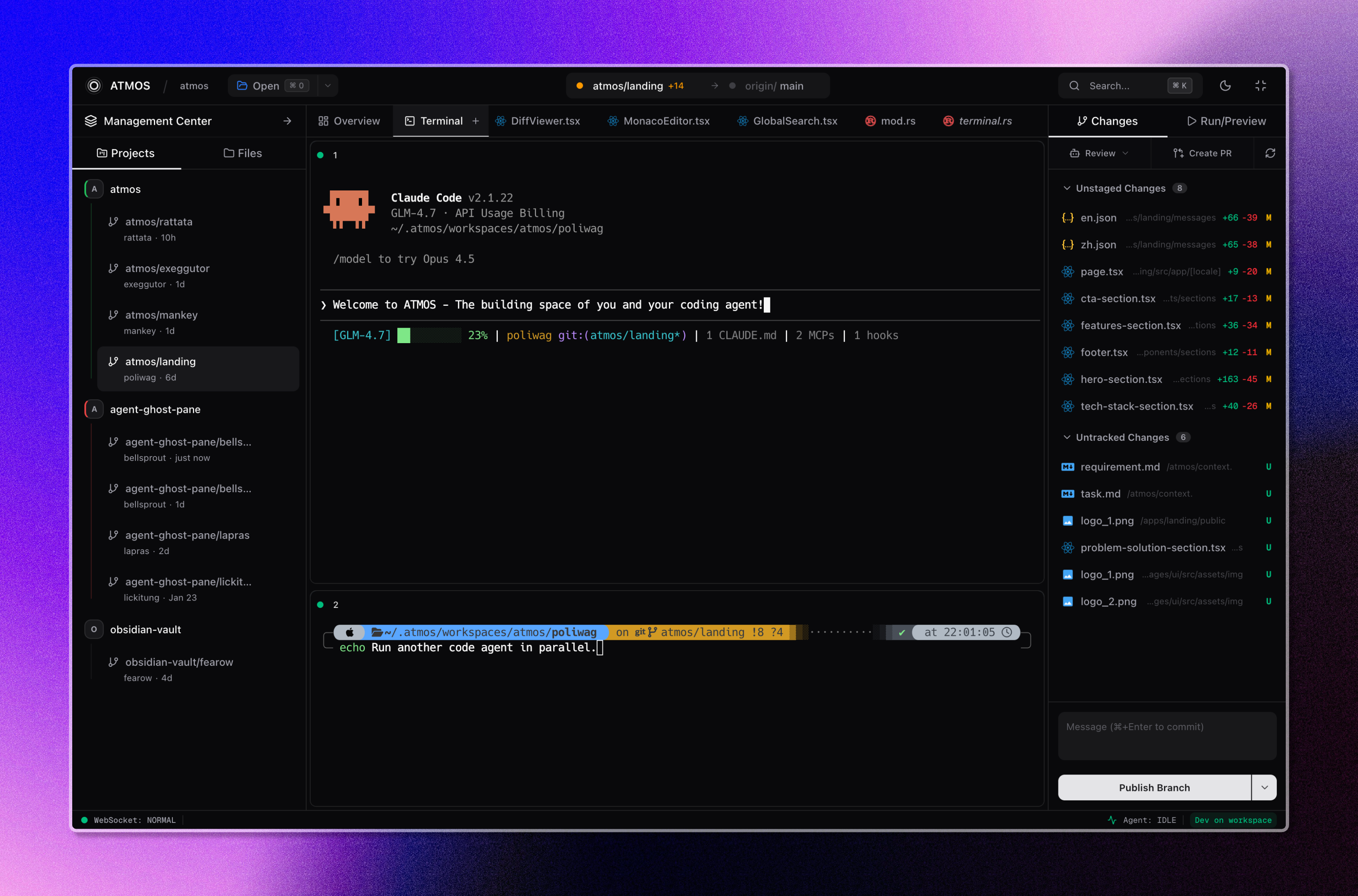
Task: Click the Management Center layers icon
Action: 91,121
